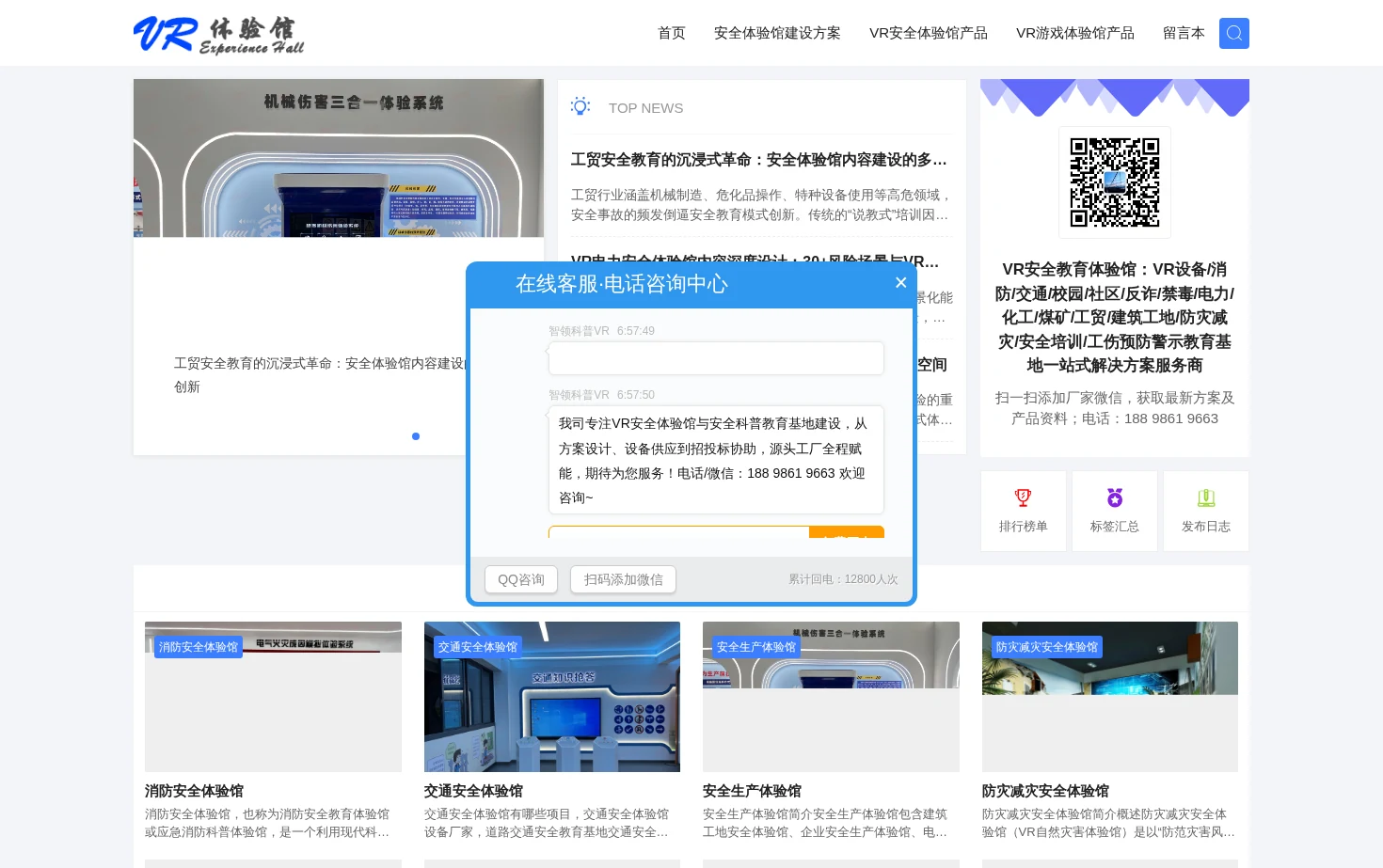Click the TOP NEWS lightbulb icon
Viewport: 1383px width, 868px height.
(580, 106)
